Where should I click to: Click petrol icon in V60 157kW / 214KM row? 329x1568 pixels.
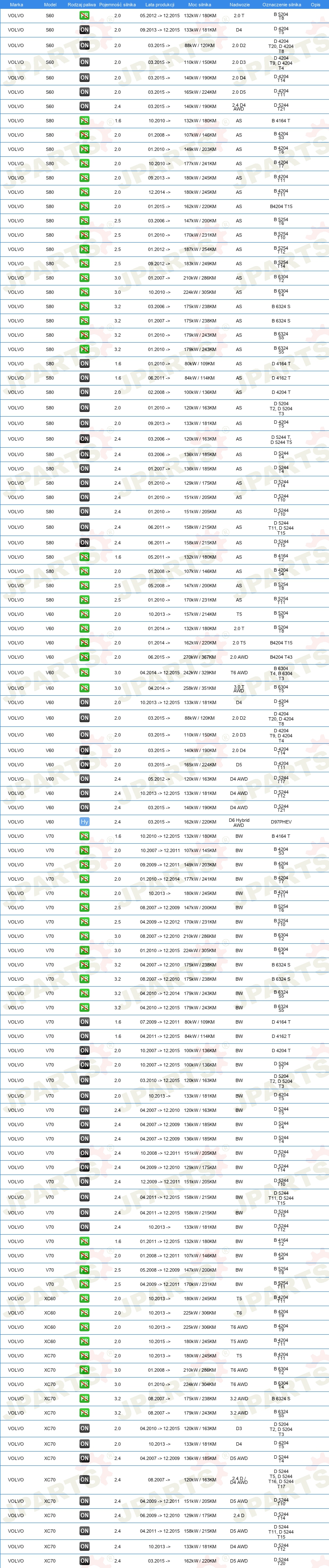(x=84, y=614)
